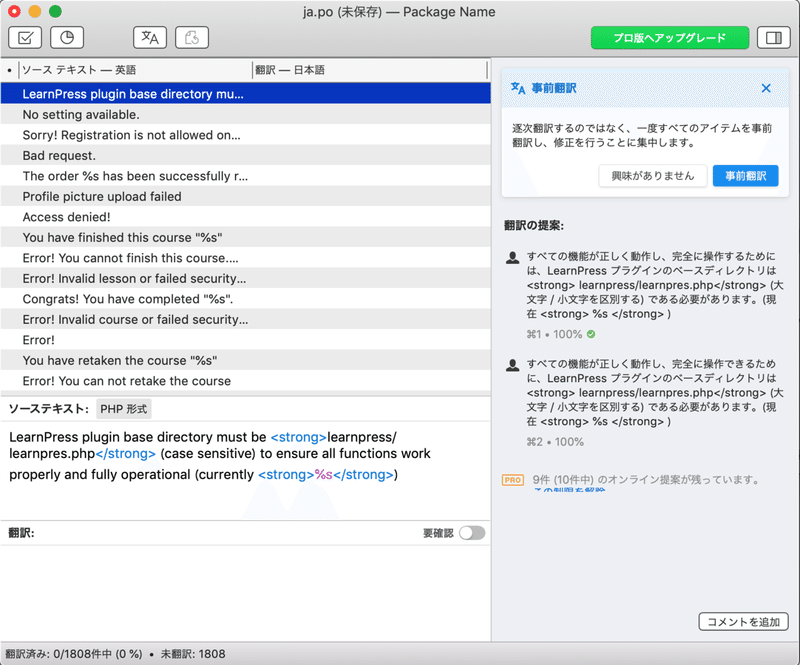Select row 'Error! Invalid course or failed security...'
800x665 pixels.
tap(245, 319)
